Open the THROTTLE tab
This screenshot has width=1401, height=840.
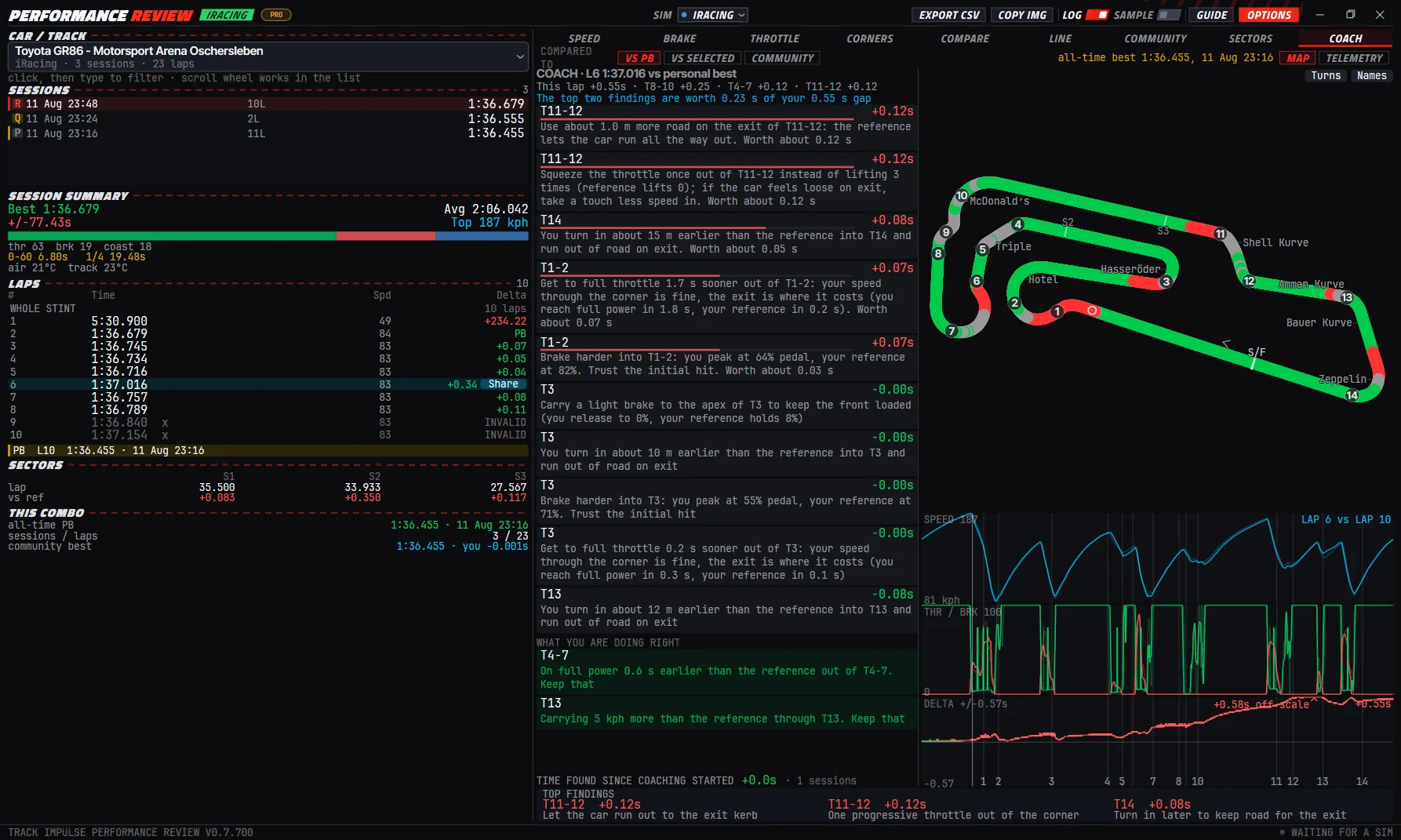pos(775,38)
